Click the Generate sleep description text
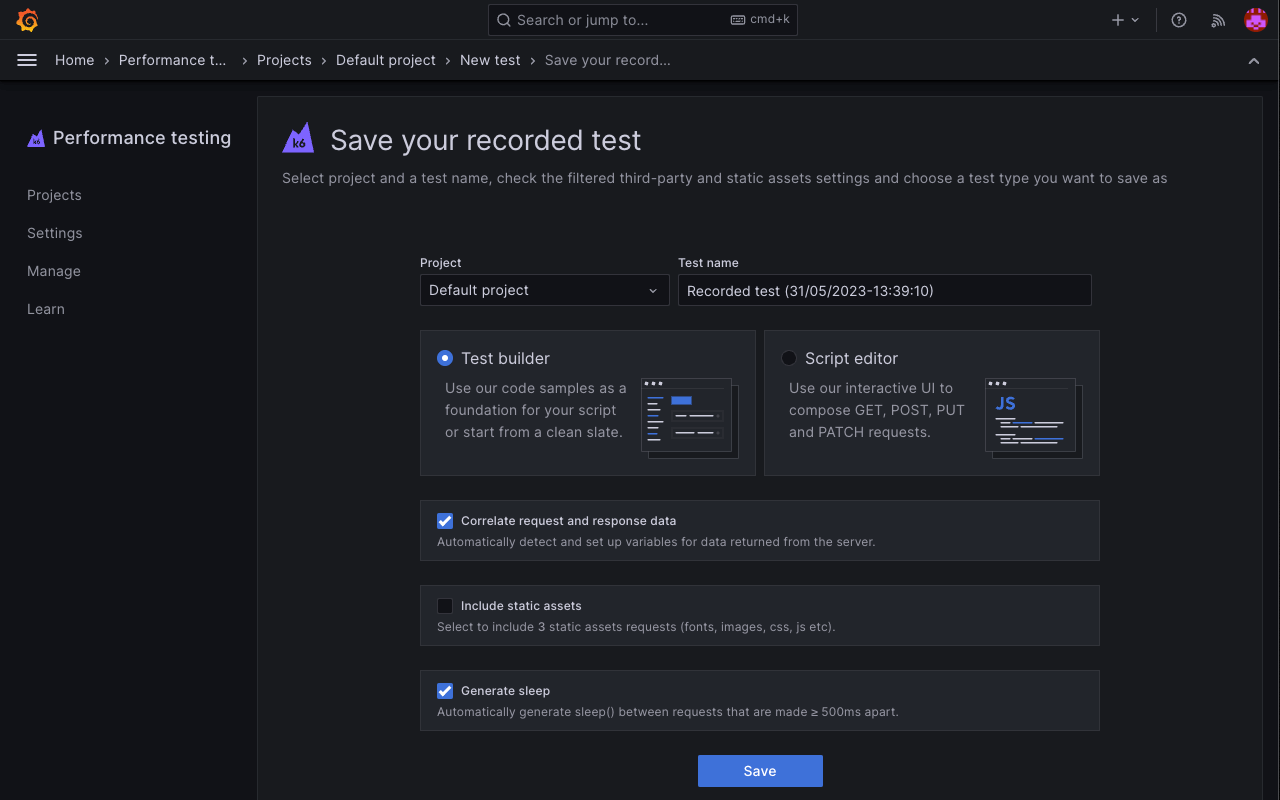Screen dimensions: 1280x800 coord(668,712)
